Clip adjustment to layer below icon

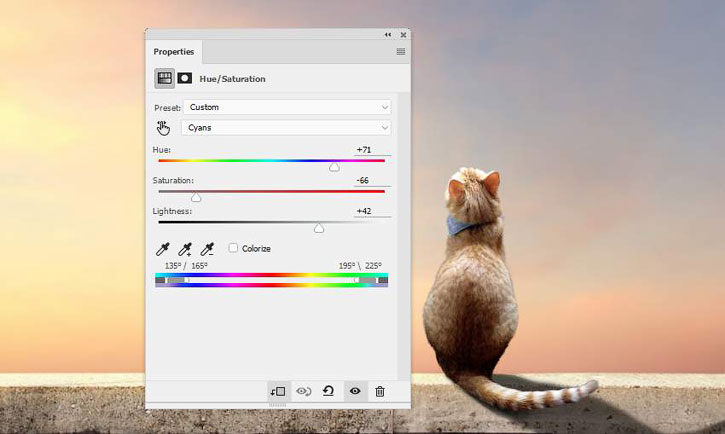click(278, 391)
